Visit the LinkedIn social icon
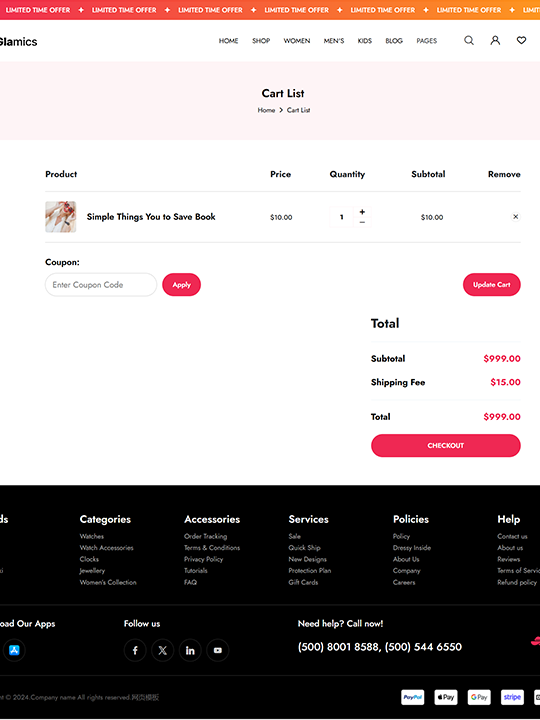 coord(190,650)
